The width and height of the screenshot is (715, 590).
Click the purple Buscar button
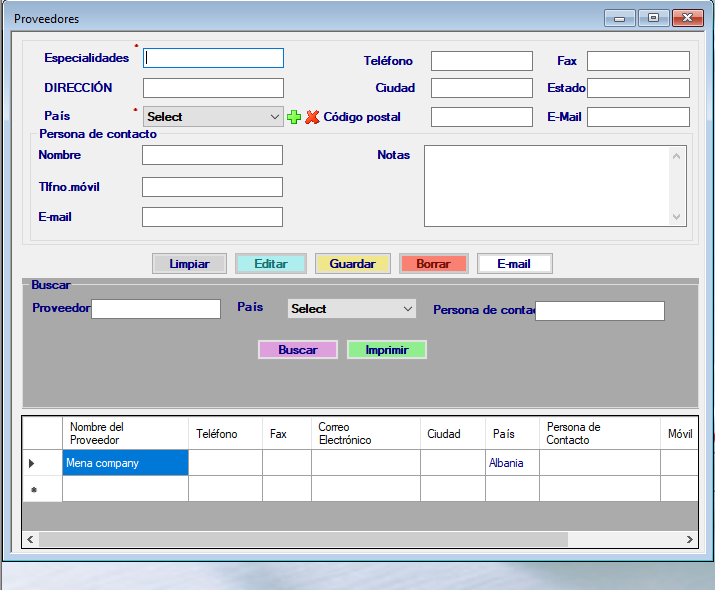pos(297,350)
